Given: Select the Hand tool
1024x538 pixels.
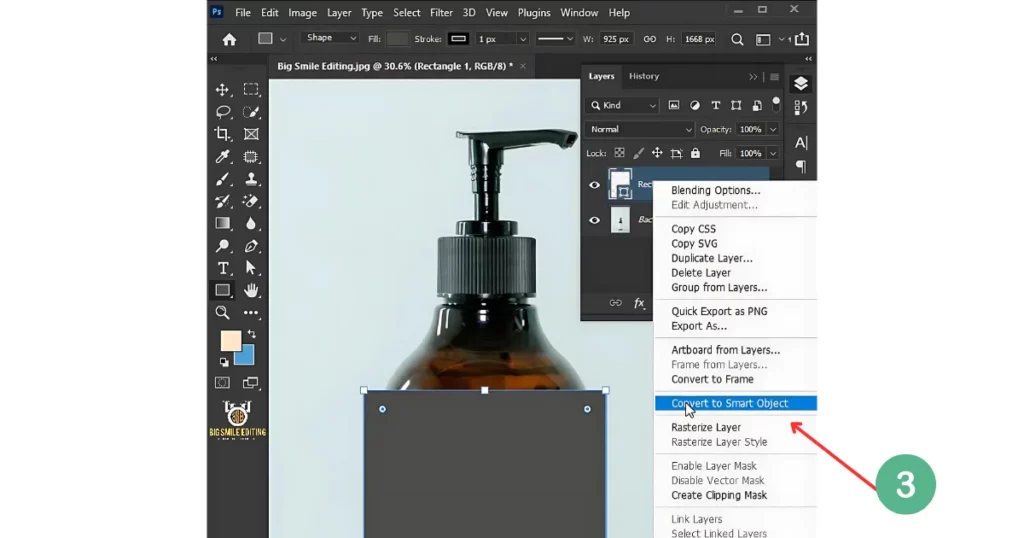Looking at the screenshot, I should point(251,290).
